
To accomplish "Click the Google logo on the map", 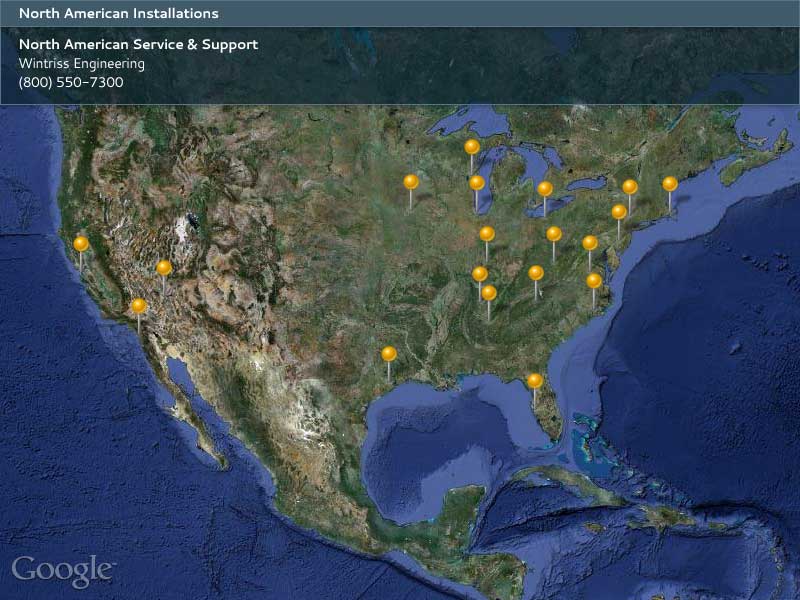I will (x=63, y=571).
